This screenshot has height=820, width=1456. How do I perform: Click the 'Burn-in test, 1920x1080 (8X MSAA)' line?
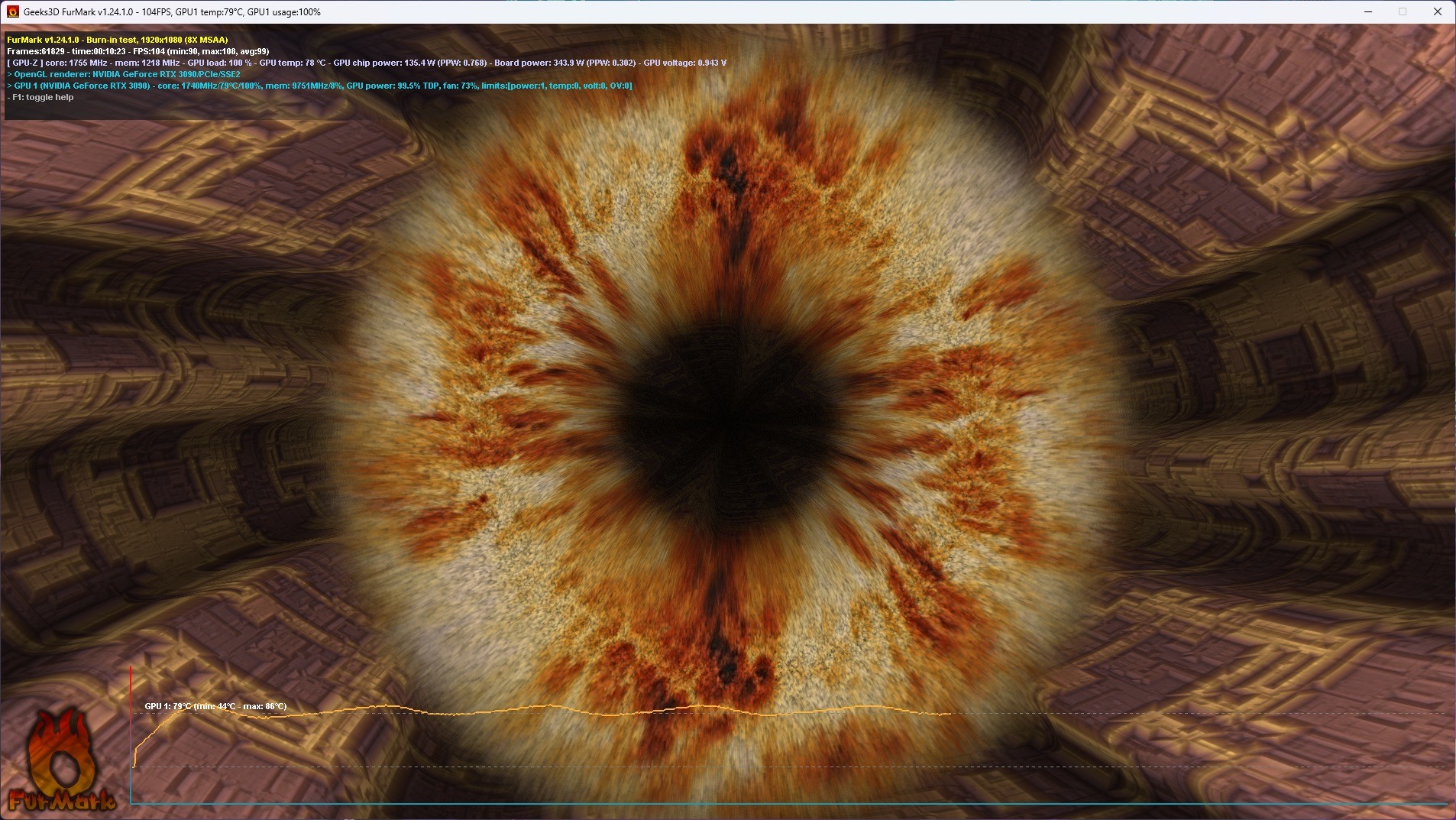[118, 40]
